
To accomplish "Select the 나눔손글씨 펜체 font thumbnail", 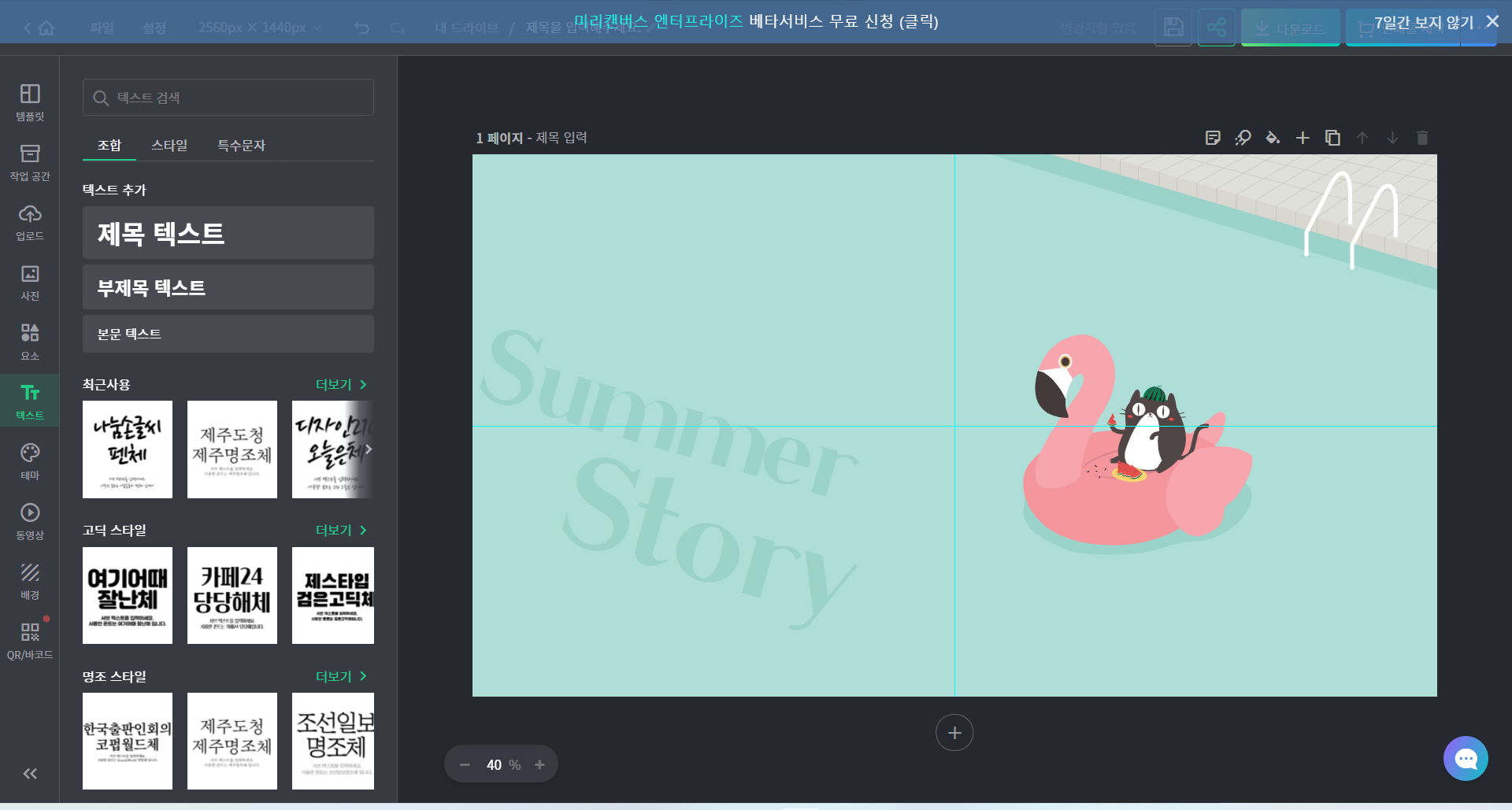I will pos(128,449).
